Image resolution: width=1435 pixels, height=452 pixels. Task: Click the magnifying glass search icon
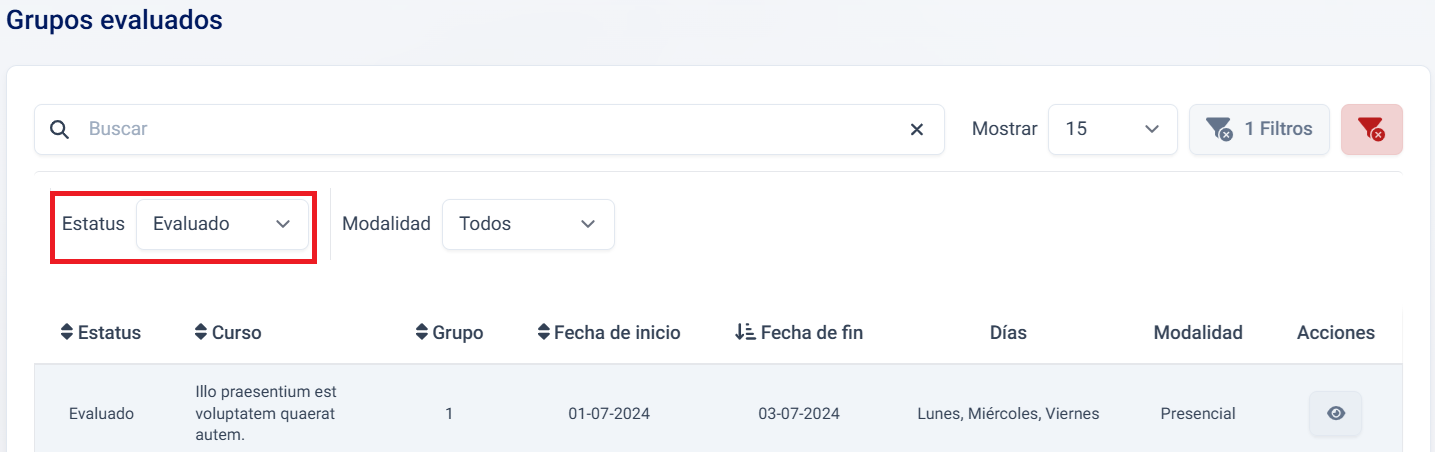click(x=60, y=130)
